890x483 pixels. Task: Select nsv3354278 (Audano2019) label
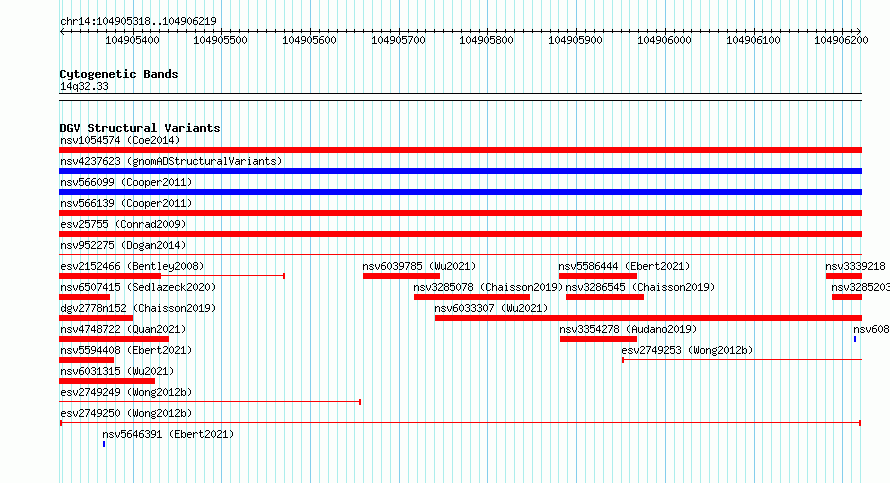point(628,329)
